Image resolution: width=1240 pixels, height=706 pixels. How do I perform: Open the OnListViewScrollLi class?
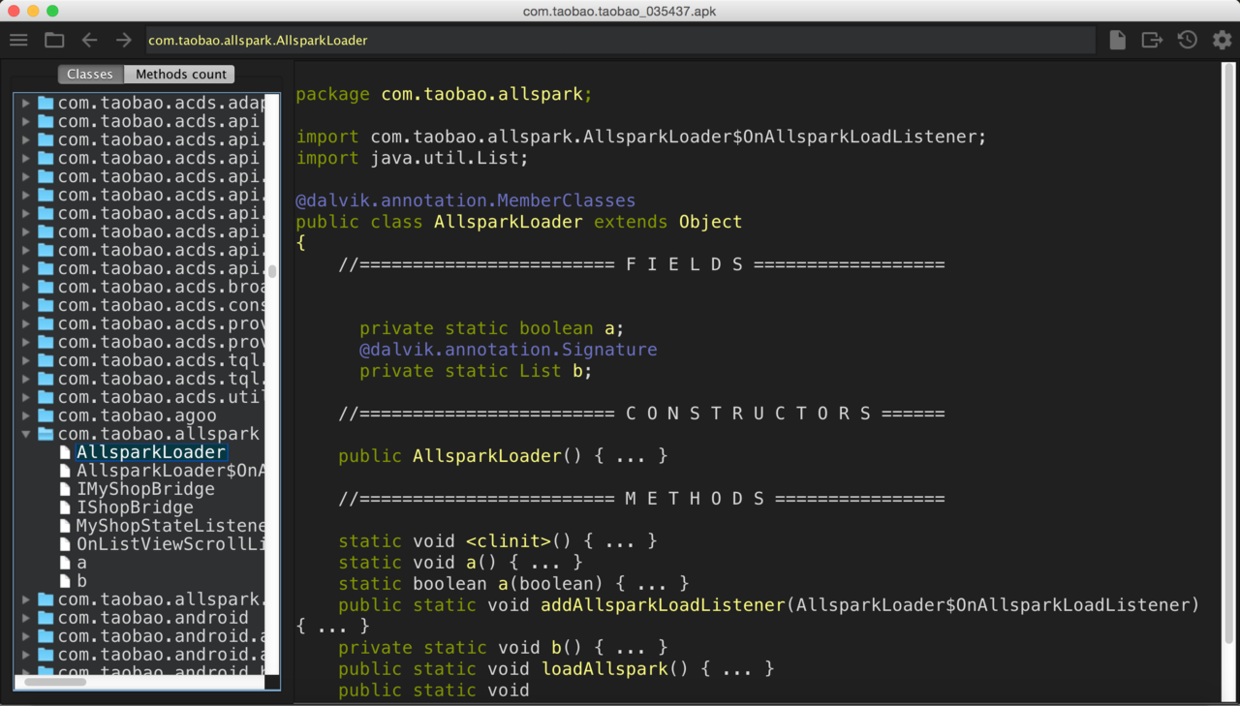pos(170,544)
